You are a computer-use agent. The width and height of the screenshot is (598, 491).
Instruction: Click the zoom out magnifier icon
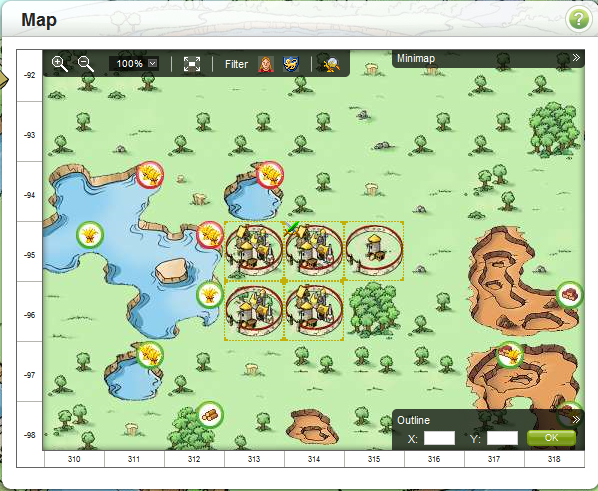[86, 64]
